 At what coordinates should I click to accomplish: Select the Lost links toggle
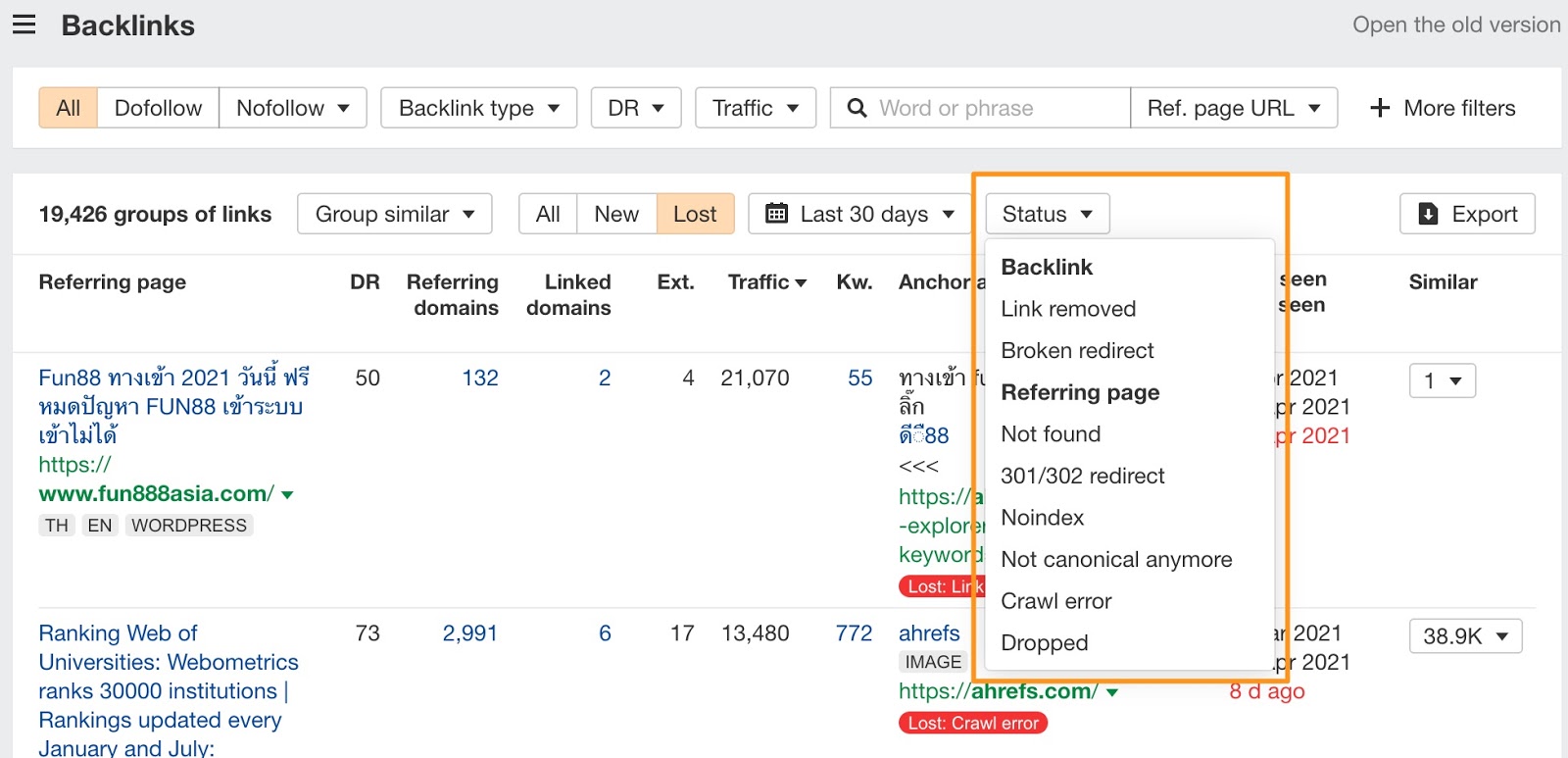695,214
